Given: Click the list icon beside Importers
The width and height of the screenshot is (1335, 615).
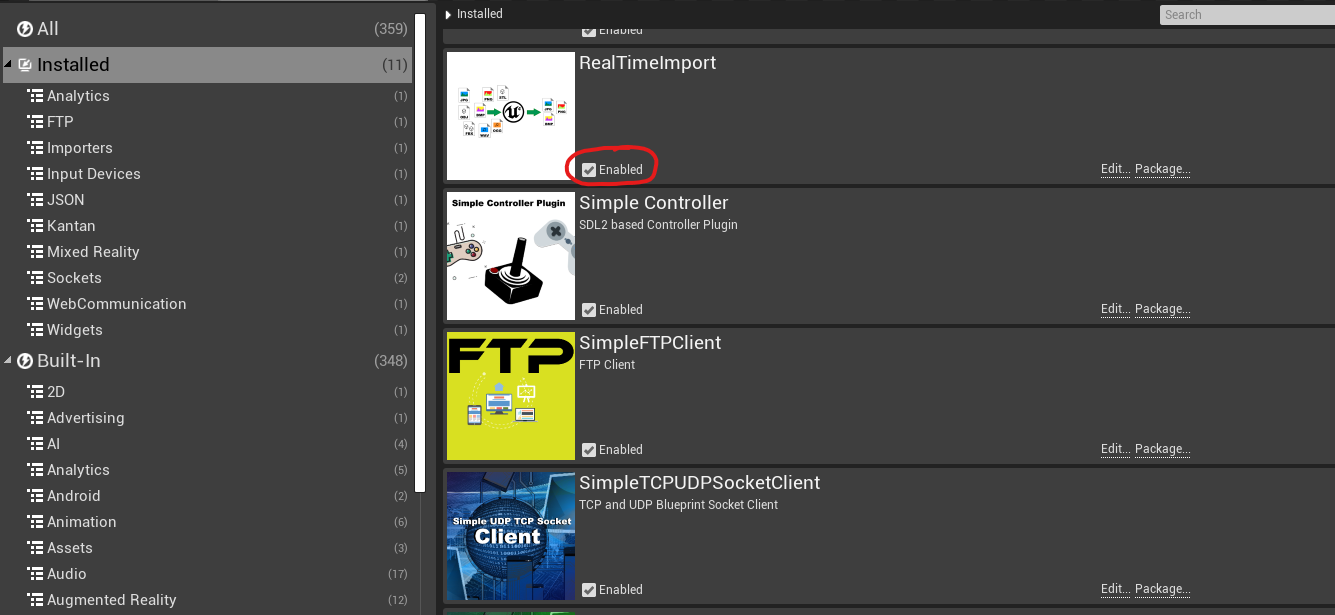Looking at the screenshot, I should (35, 148).
